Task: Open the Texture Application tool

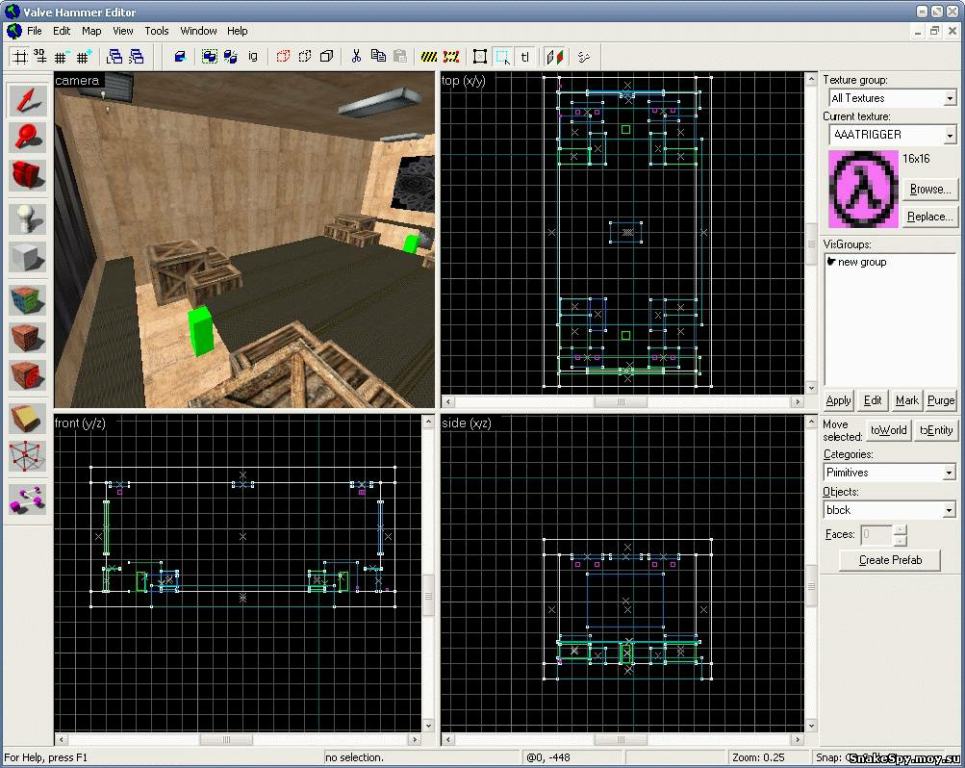Action: point(28,299)
